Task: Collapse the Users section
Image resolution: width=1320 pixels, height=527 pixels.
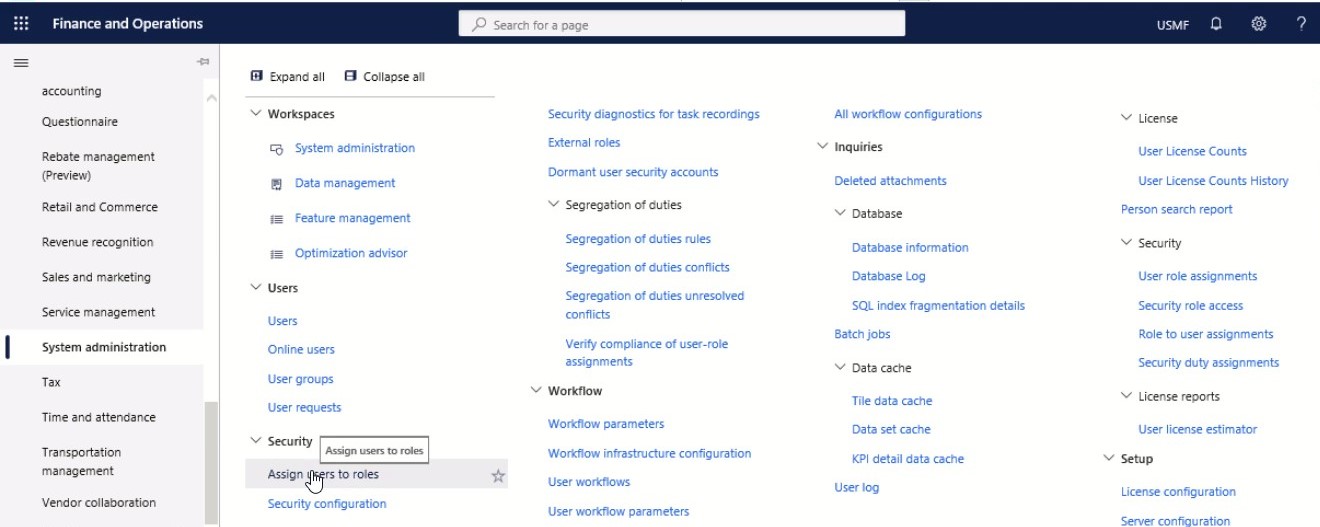Action: (x=256, y=288)
